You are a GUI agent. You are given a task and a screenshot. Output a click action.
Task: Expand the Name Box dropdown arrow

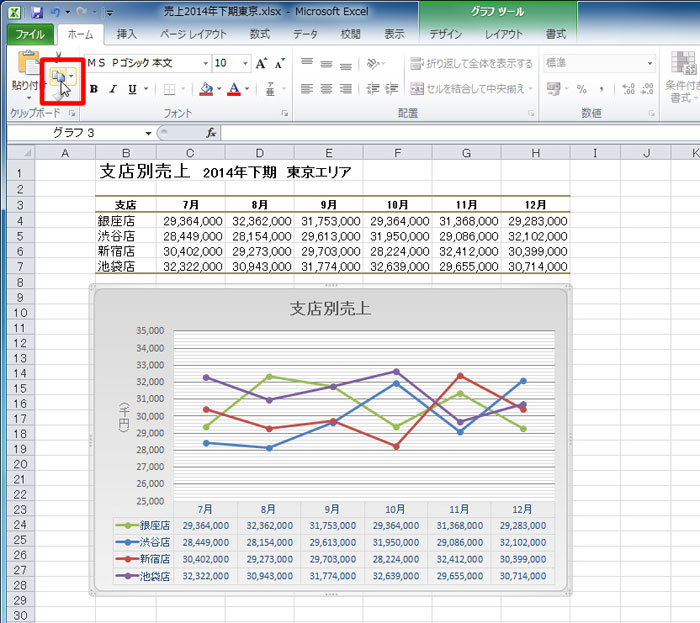[149, 133]
